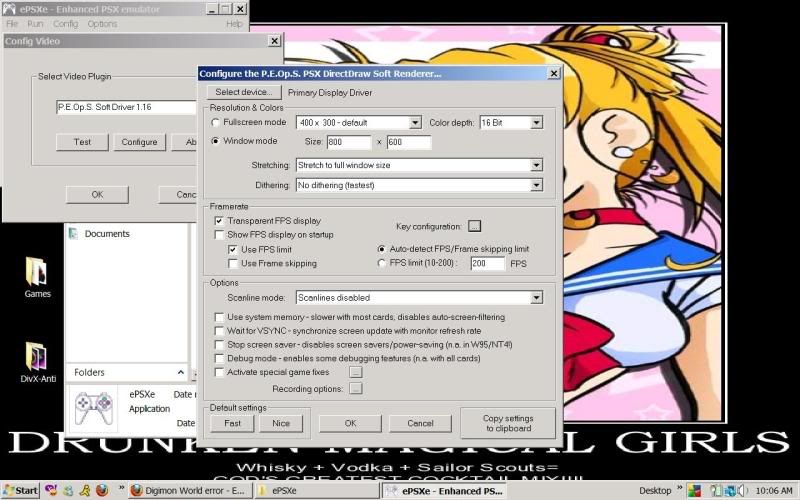
Task: Click the ePSXe title bar app icon
Action: [x=9, y=9]
